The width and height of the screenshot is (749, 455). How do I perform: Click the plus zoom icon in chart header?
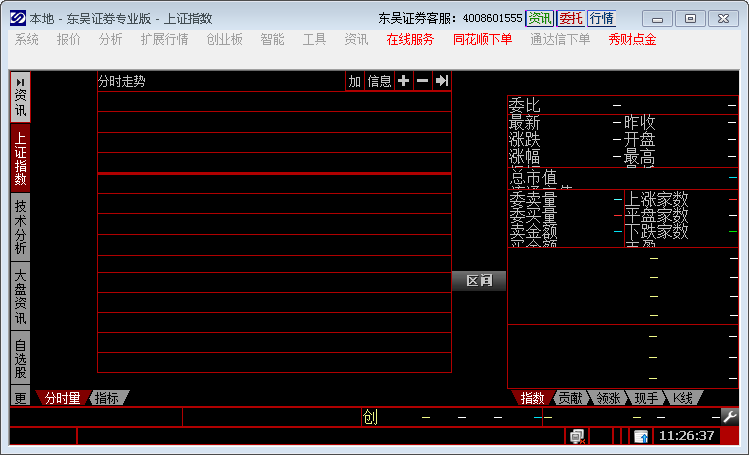tap(403, 81)
